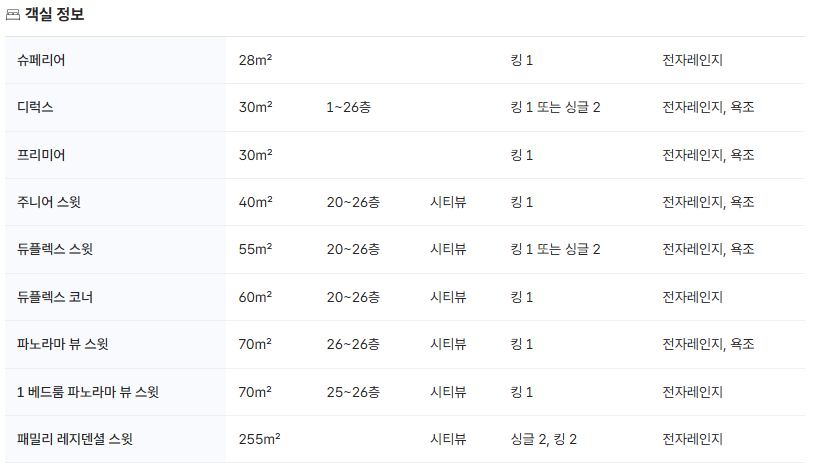Click the bed icon beside 객실 정보
Screen dimensions: 838x473
[12, 13]
